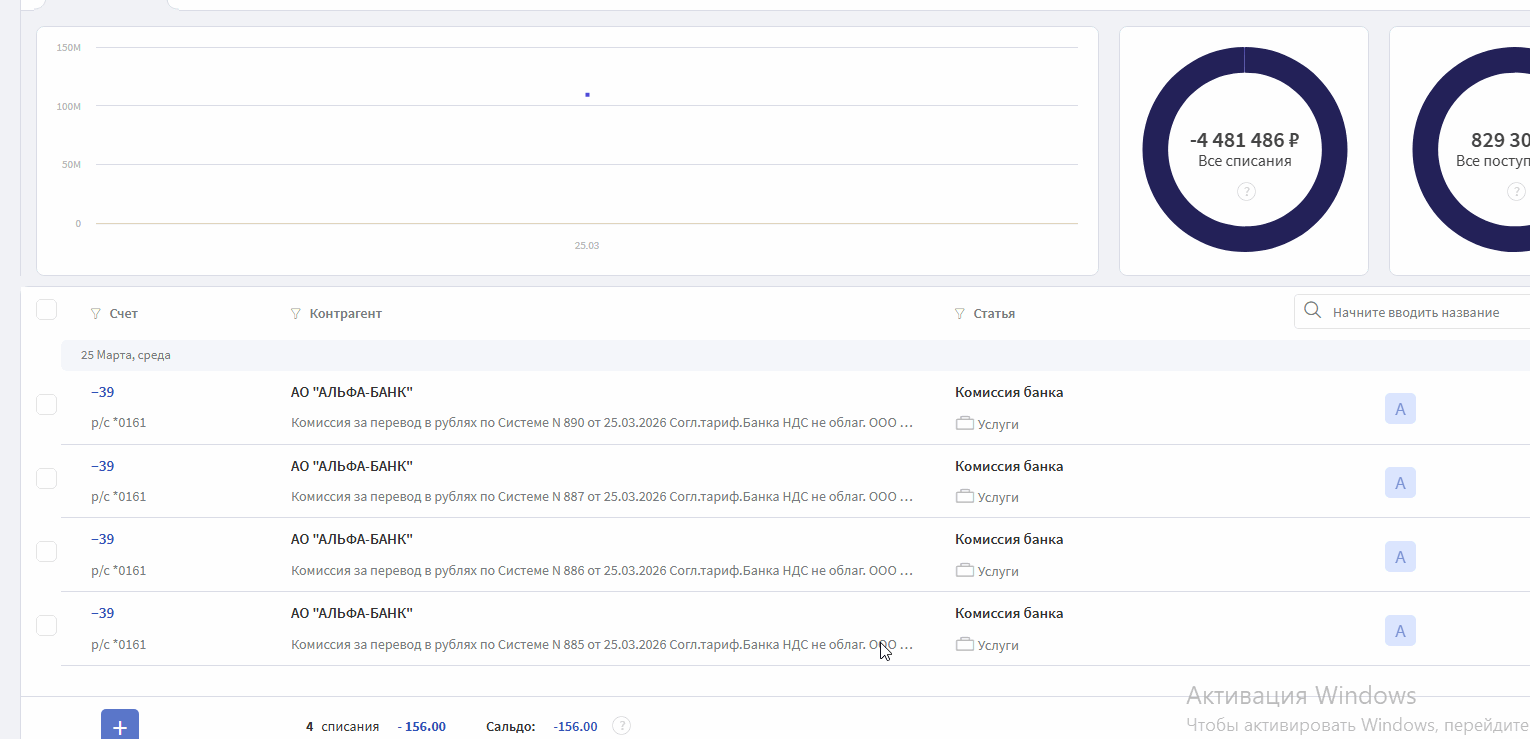Click the '25.03' label on the chart axis
The image size is (1530, 739).
tap(587, 245)
